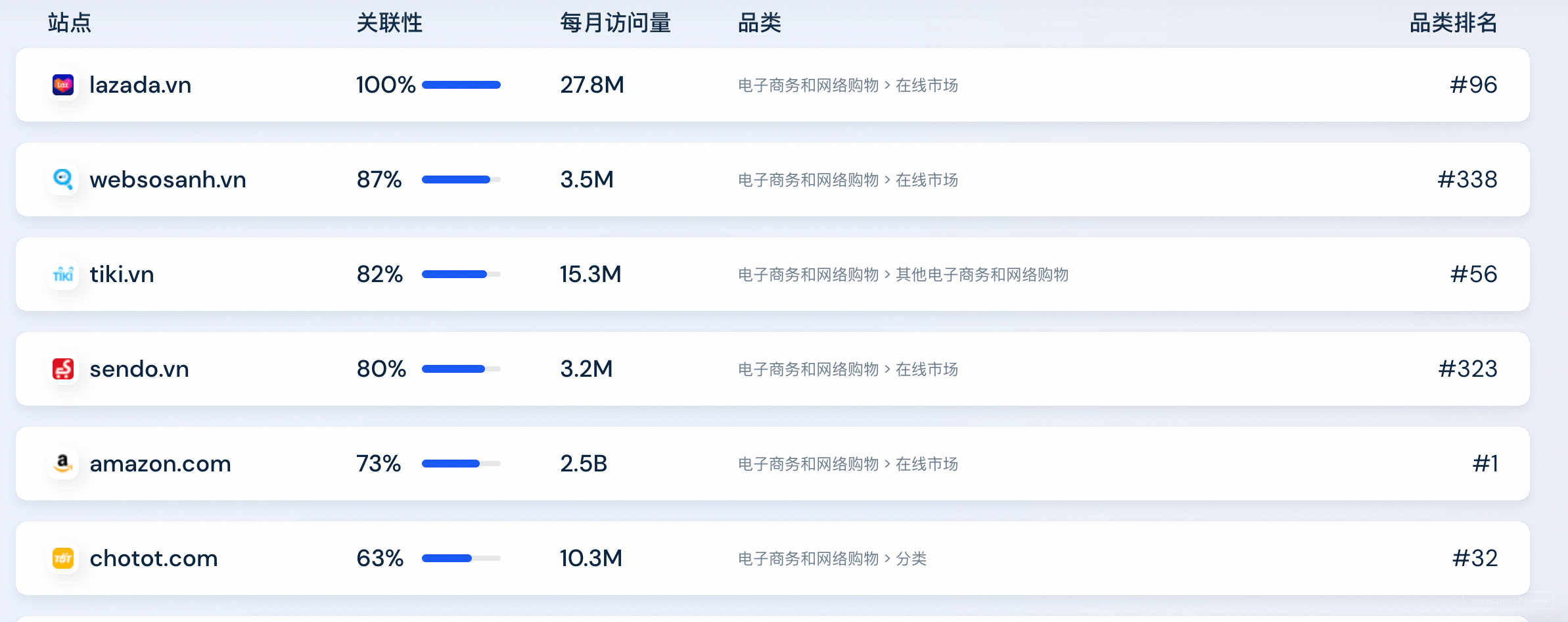Open the tiki.vn site link
Screen dimensions: 1568x622
pos(122,274)
